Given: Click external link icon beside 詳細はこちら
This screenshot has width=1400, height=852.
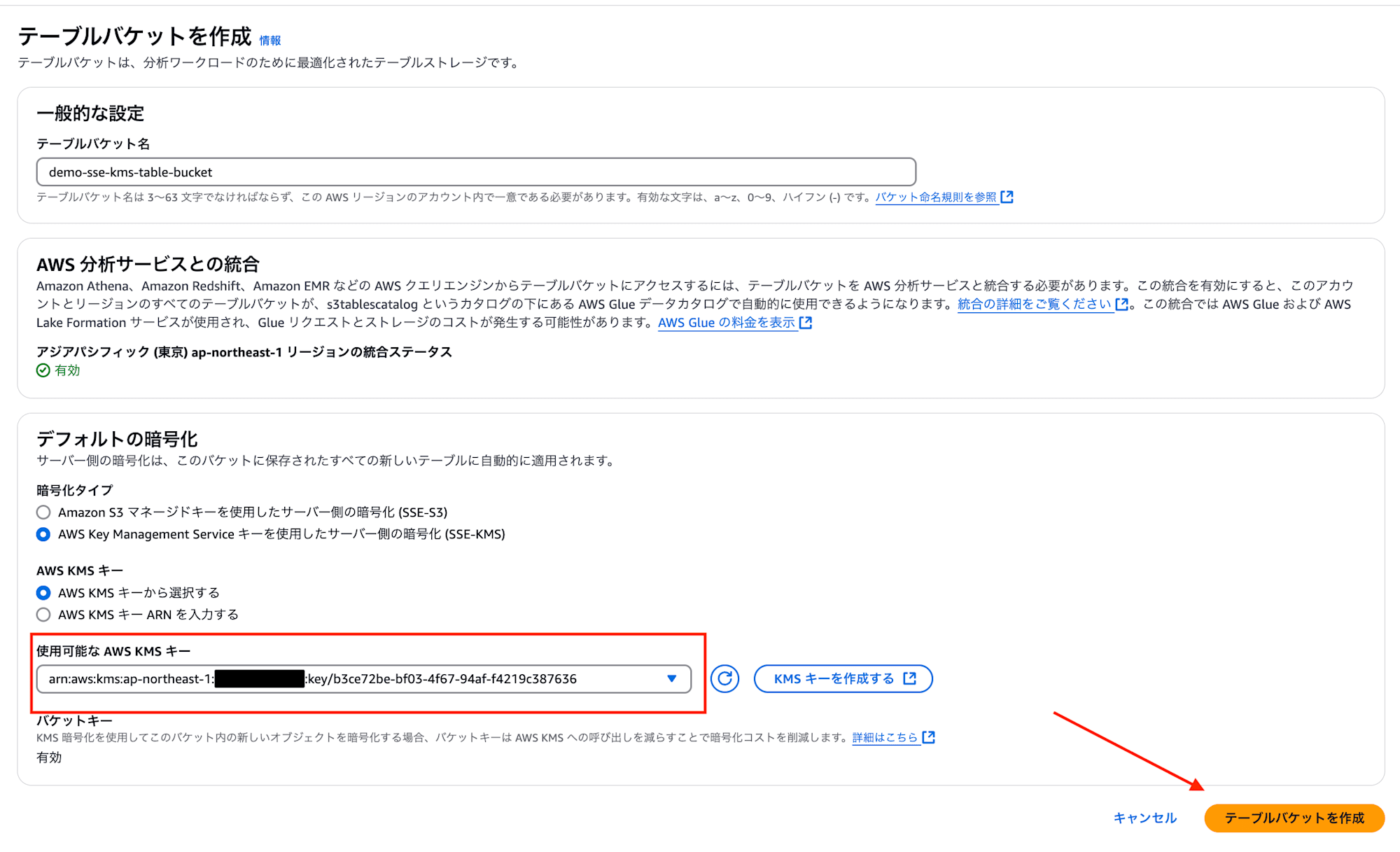Looking at the screenshot, I should pos(929,736).
